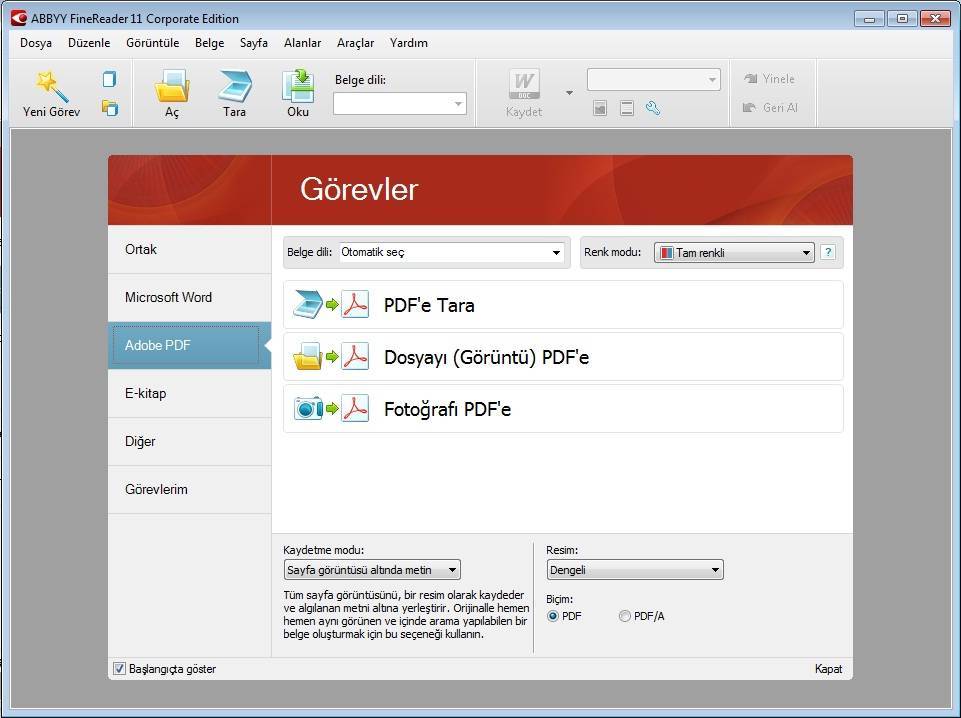Viewport: 961px width, 718px height.
Task: Click the Kaydet Word save icon
Action: point(524,85)
